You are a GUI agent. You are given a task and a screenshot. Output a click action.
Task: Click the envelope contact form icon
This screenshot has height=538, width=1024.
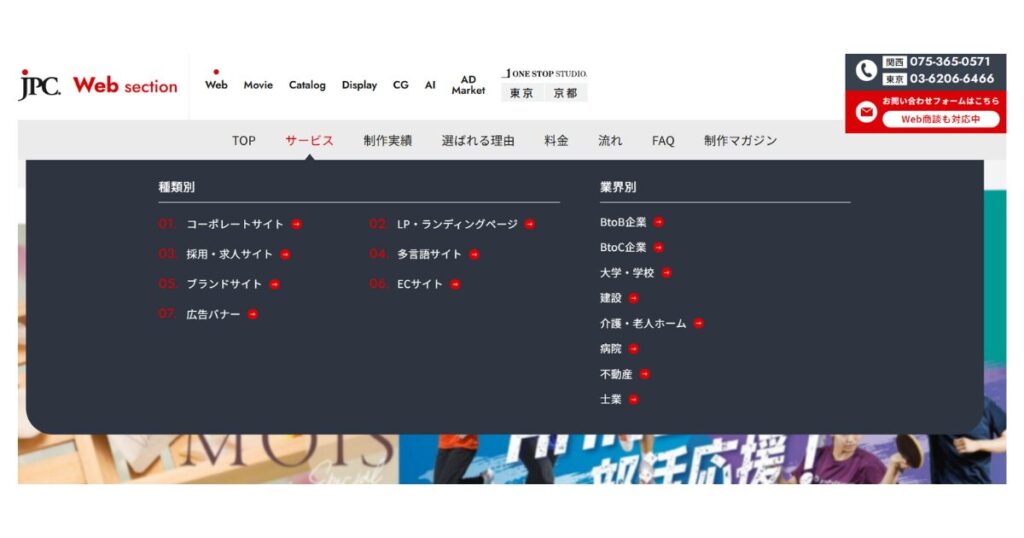[866, 112]
